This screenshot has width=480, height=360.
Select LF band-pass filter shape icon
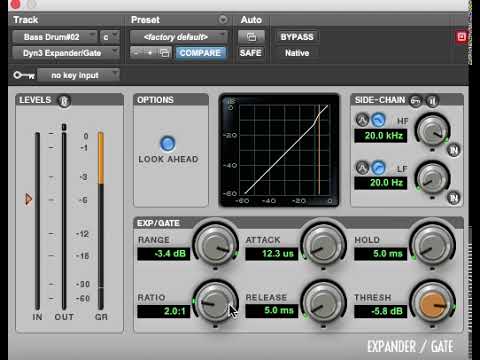tap(362, 168)
